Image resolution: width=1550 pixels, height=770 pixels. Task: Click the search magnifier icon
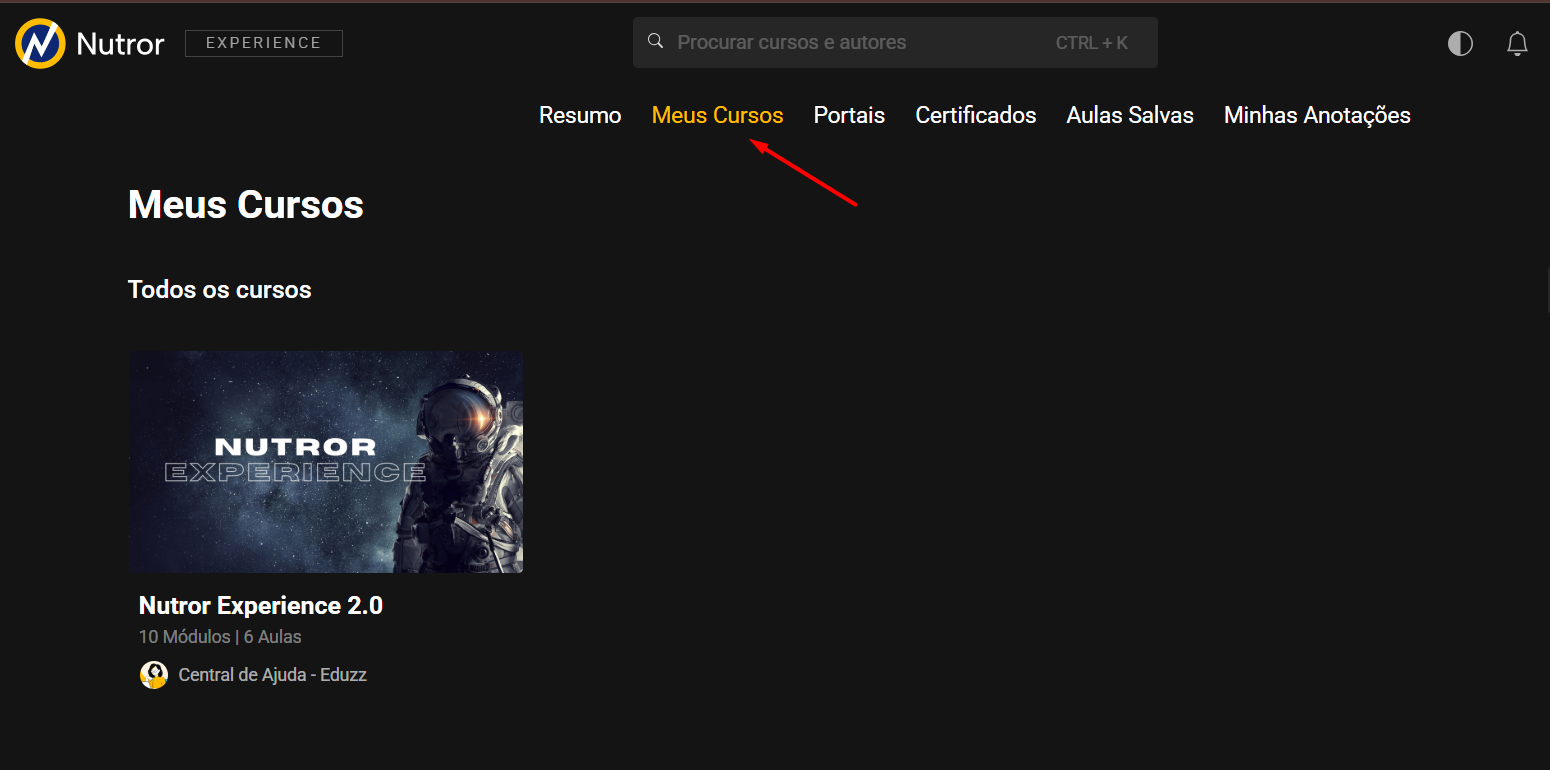point(656,42)
